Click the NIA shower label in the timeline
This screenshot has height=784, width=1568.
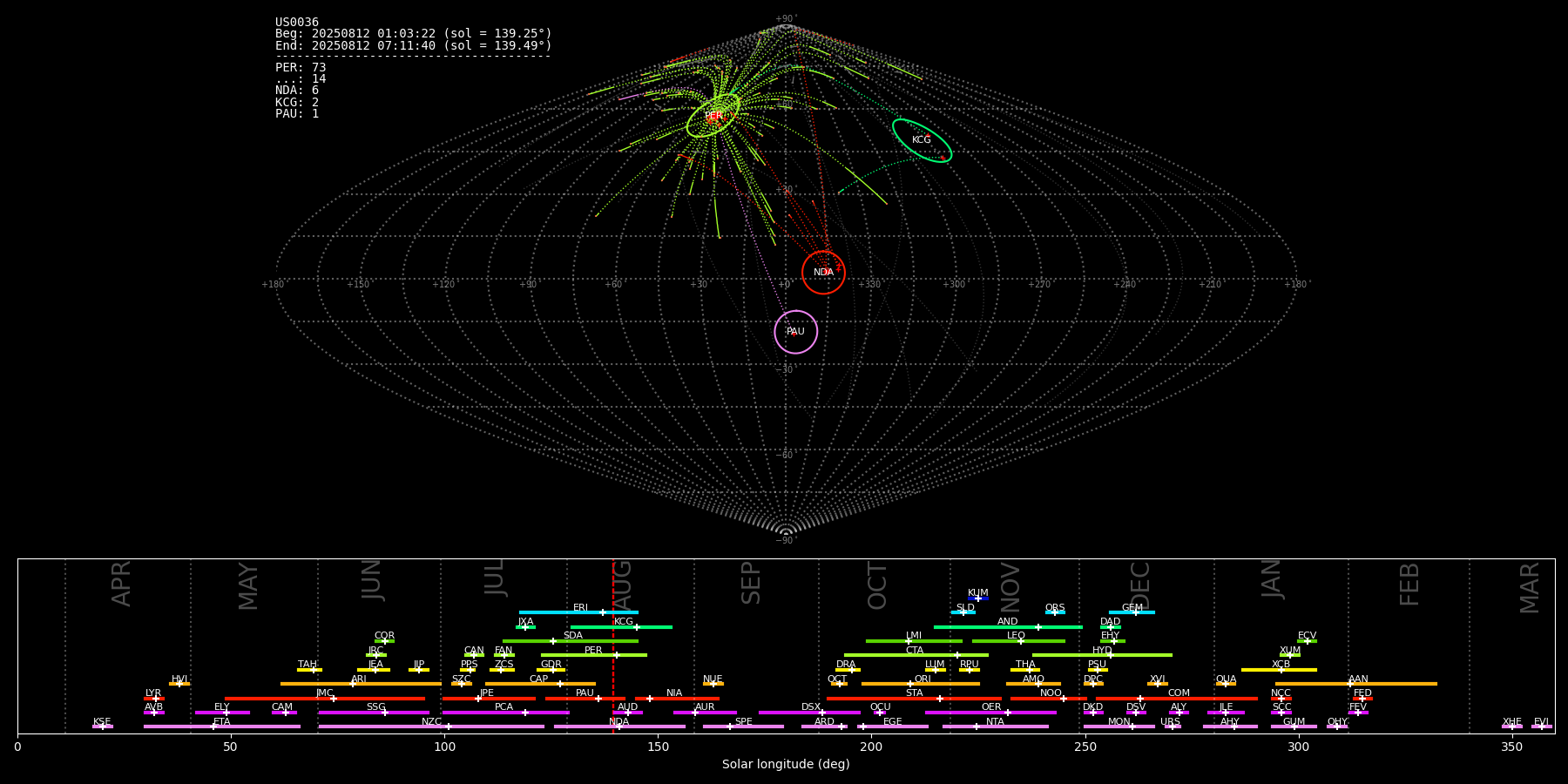pos(674,693)
